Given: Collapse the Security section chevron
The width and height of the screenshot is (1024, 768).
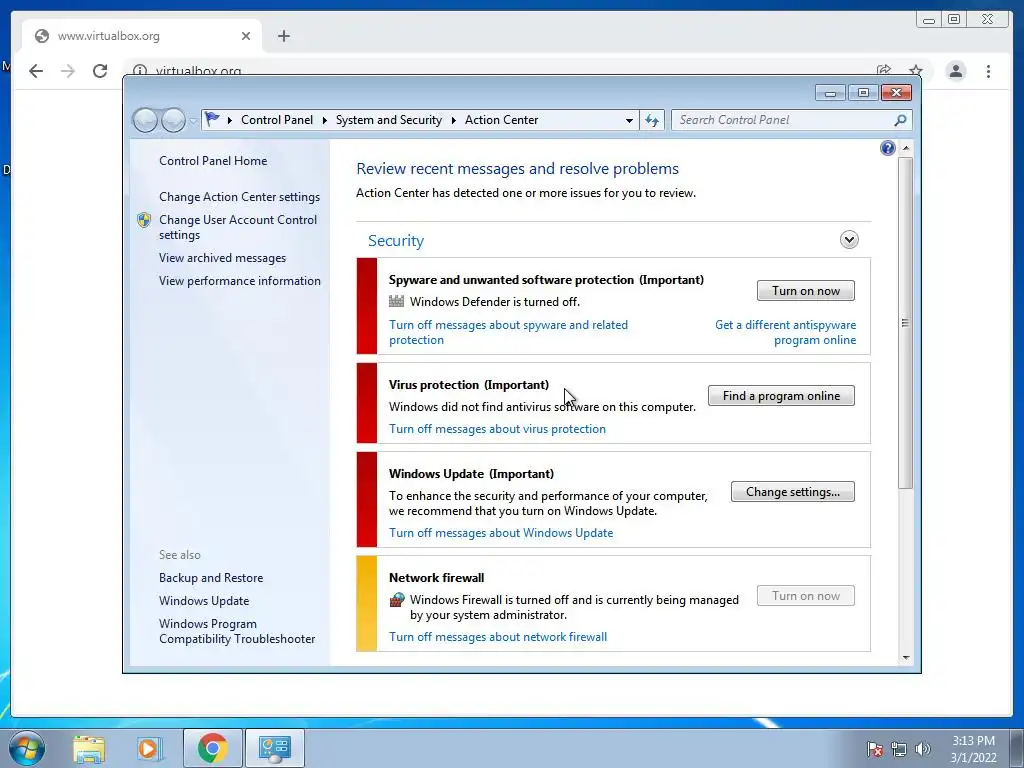Looking at the screenshot, I should 849,240.
